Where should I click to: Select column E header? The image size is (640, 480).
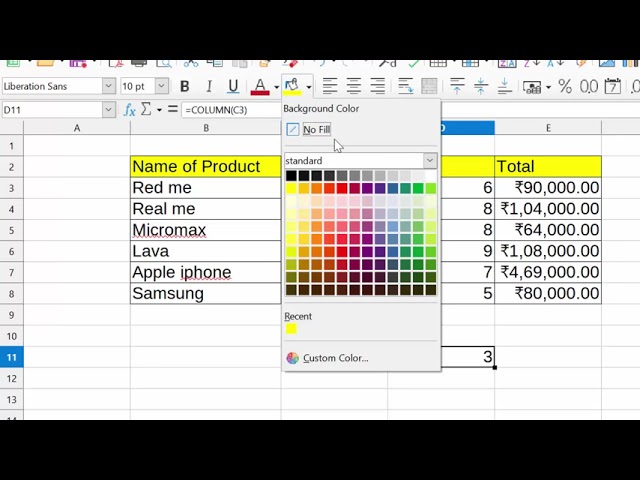tap(548, 128)
